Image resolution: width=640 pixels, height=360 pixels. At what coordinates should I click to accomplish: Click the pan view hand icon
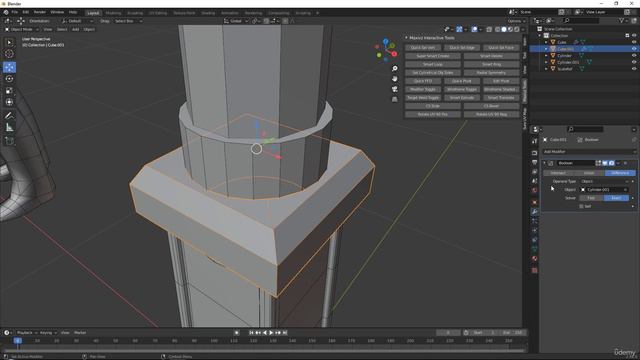click(394, 79)
